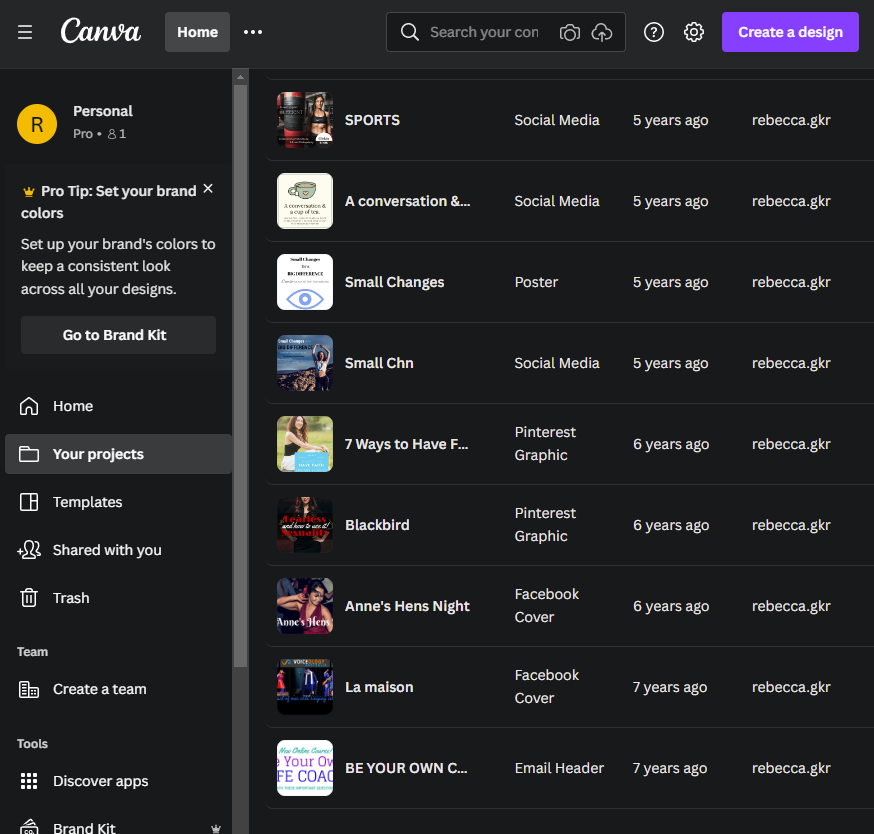Click the Discover apps grid icon
The width and height of the screenshot is (874, 834).
(x=29, y=781)
